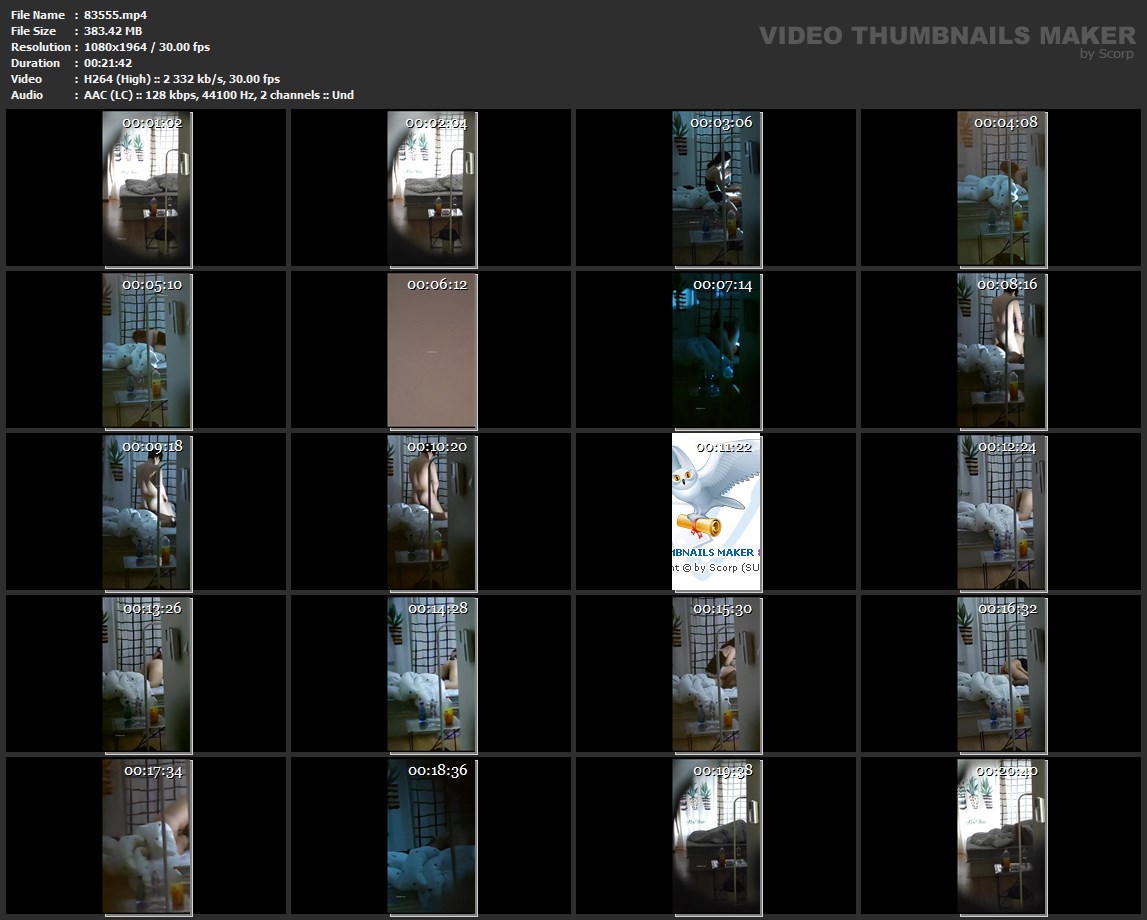Click the owl logo frame at 00:11:22

click(x=716, y=512)
